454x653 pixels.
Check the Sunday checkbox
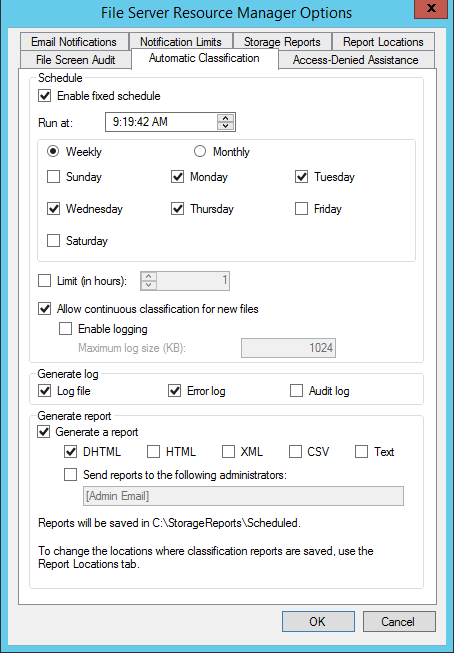53,177
